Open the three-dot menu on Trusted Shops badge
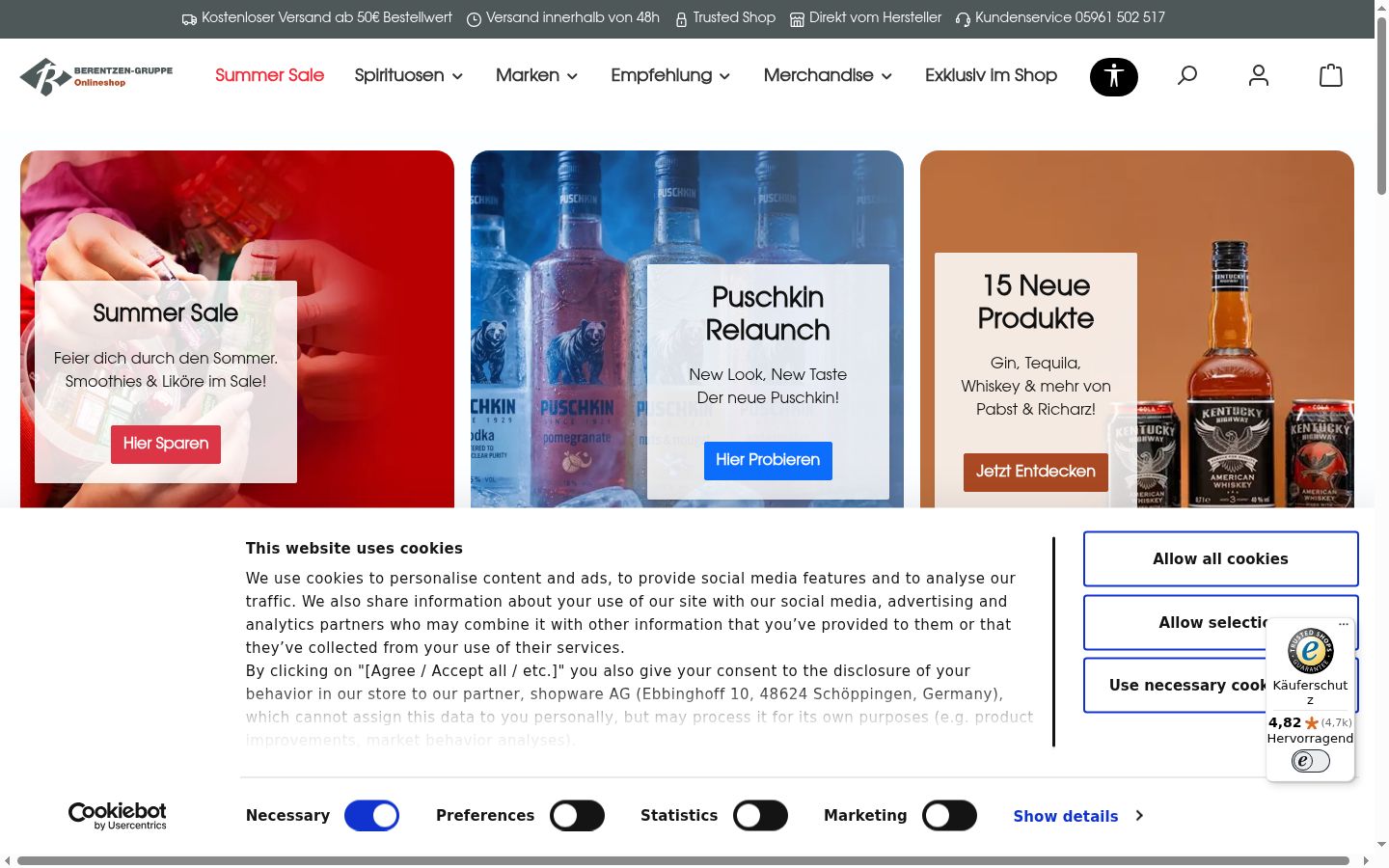Screen dimensions: 1389x868 1344,625
